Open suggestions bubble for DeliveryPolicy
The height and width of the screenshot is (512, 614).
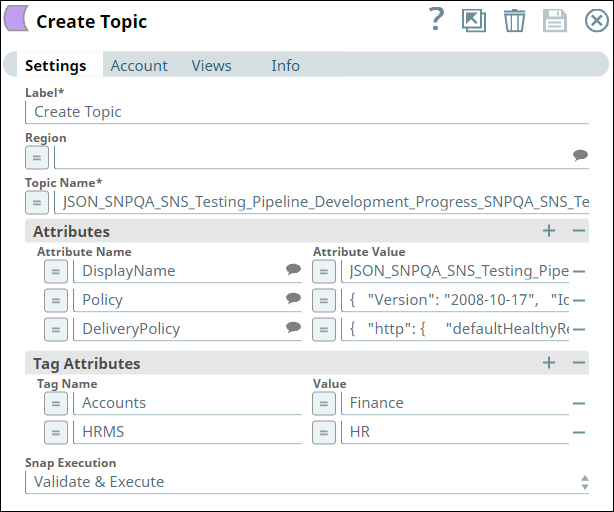pyautogui.click(x=293, y=327)
